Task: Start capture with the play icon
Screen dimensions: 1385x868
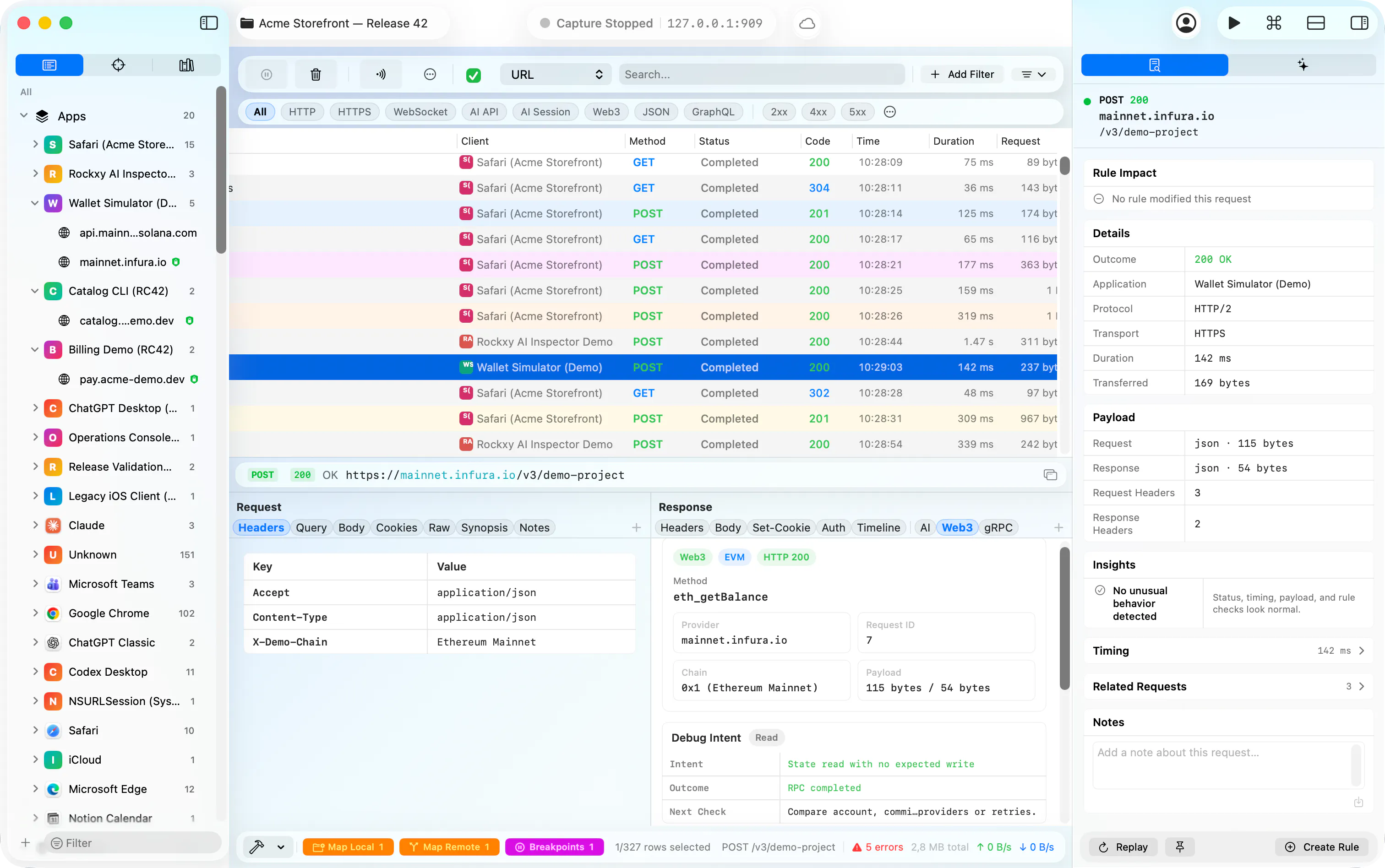Action: coord(1233,23)
